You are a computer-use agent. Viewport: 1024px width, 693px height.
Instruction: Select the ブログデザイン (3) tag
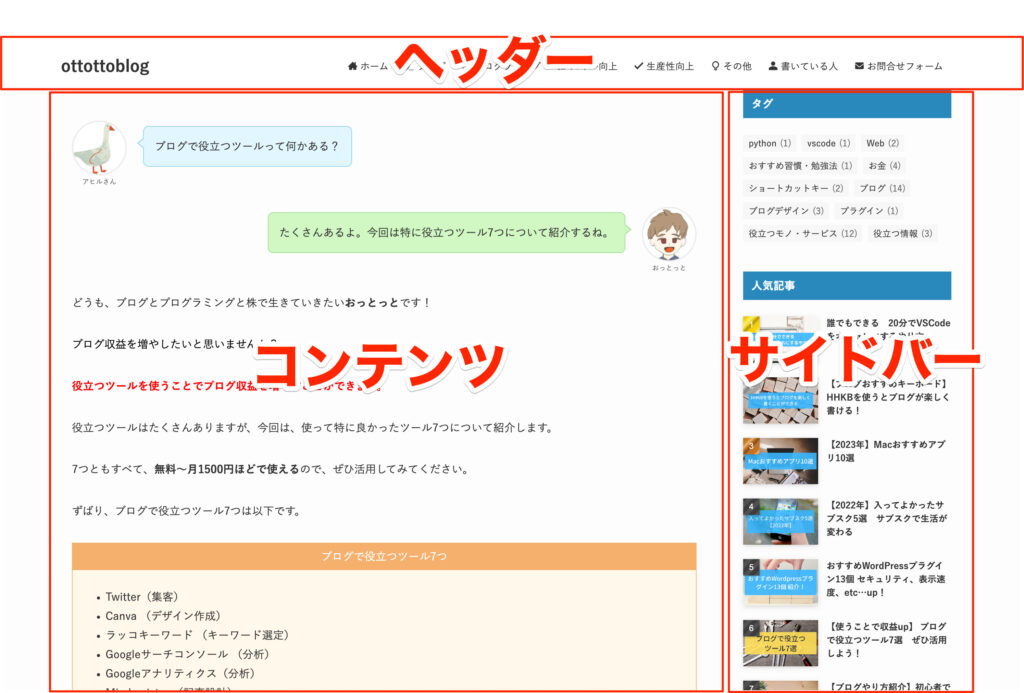786,211
